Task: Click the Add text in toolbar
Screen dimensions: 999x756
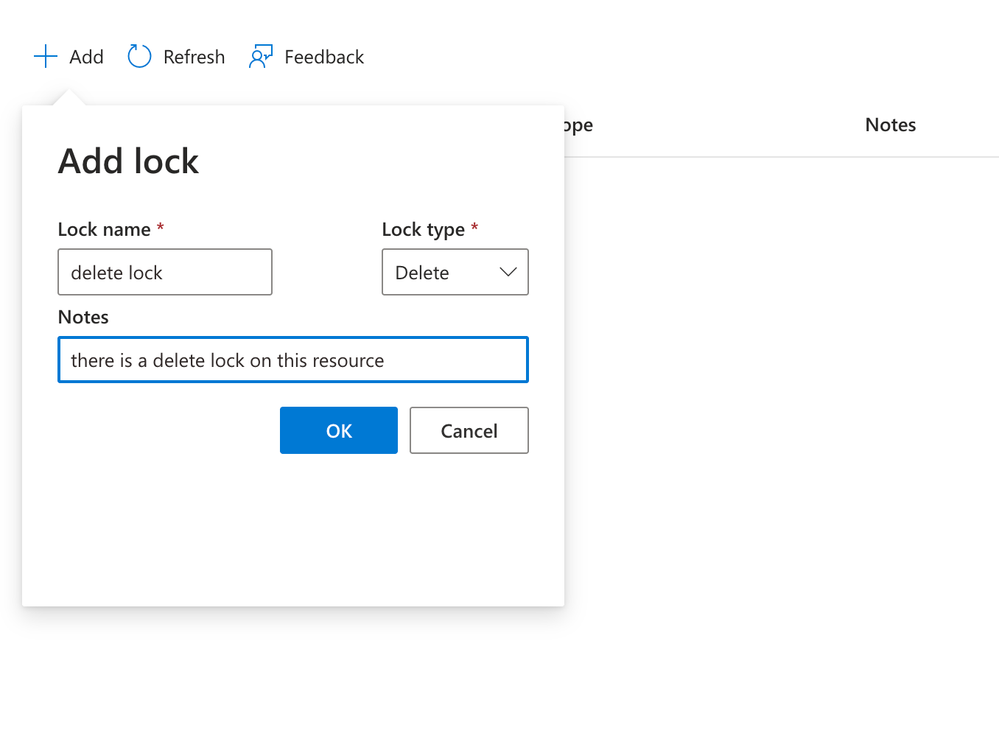Action: coord(86,57)
